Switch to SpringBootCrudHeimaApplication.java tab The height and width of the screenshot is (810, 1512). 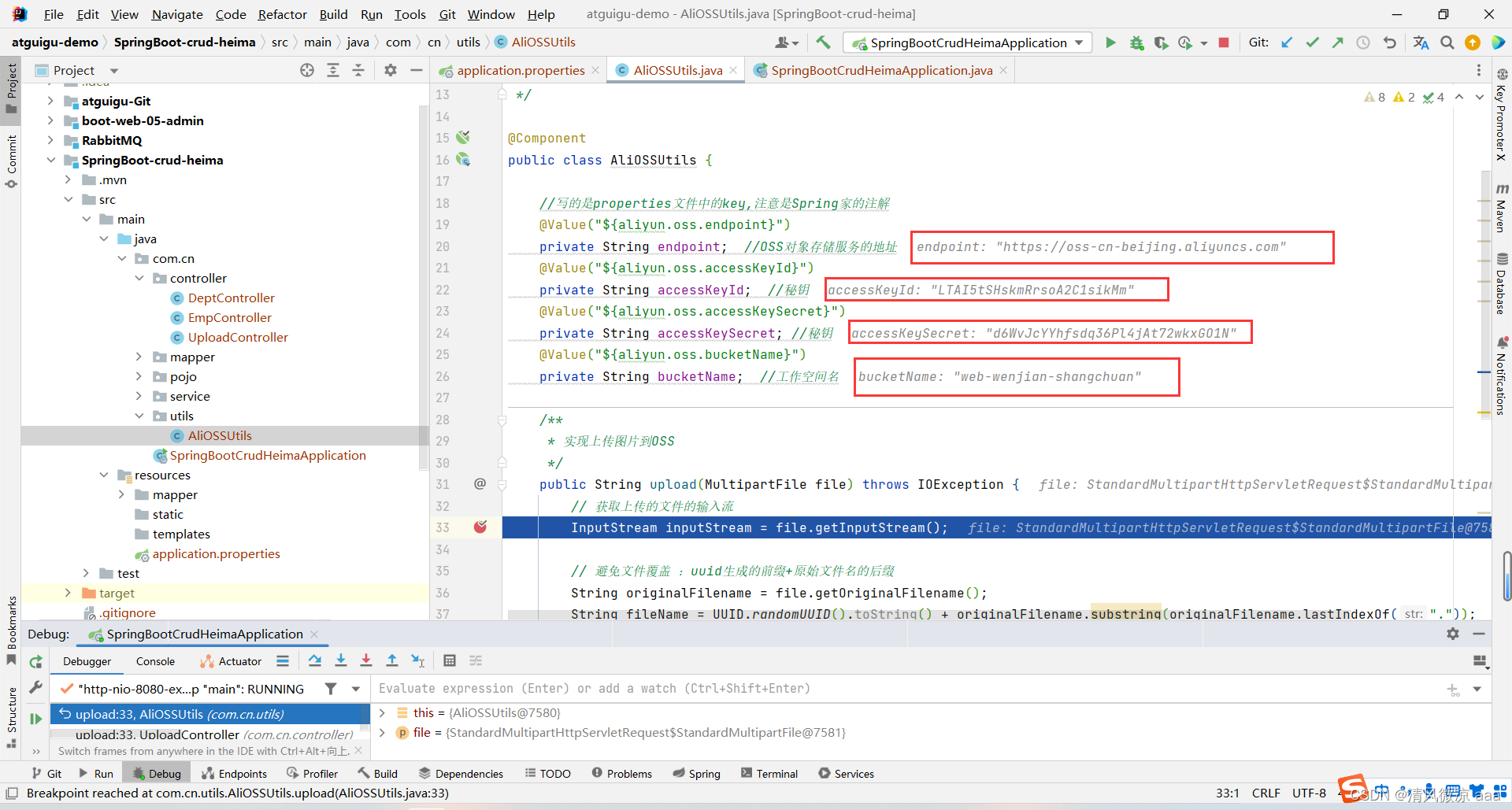point(881,70)
